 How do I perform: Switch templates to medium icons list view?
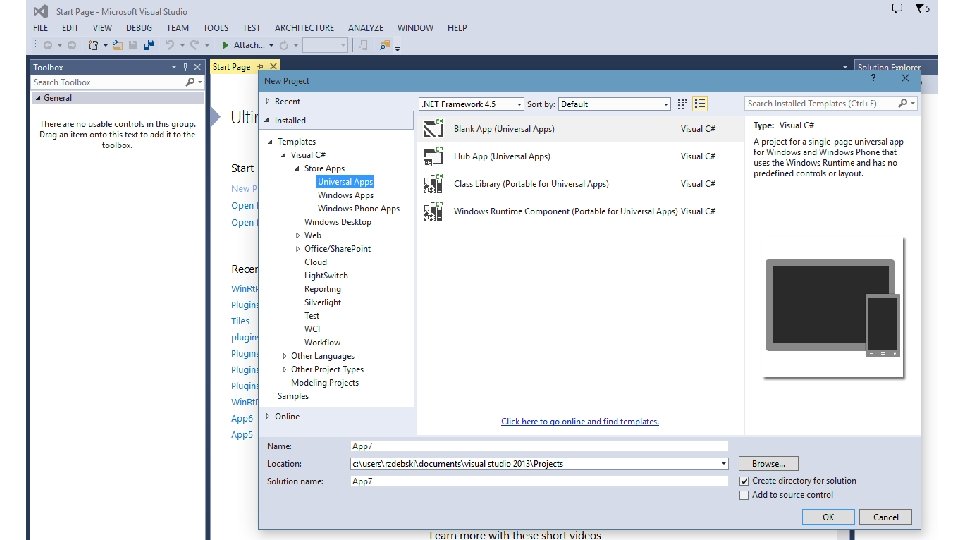700,104
